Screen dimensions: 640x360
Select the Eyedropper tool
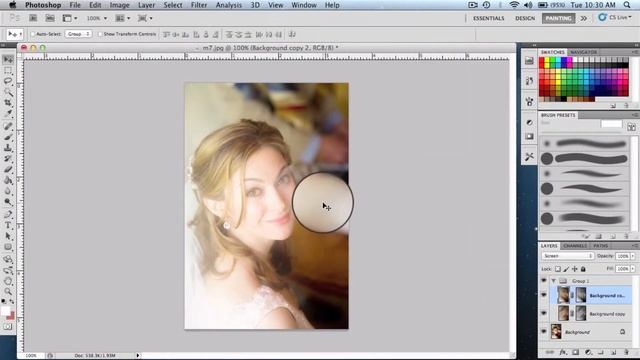[x=8, y=114]
